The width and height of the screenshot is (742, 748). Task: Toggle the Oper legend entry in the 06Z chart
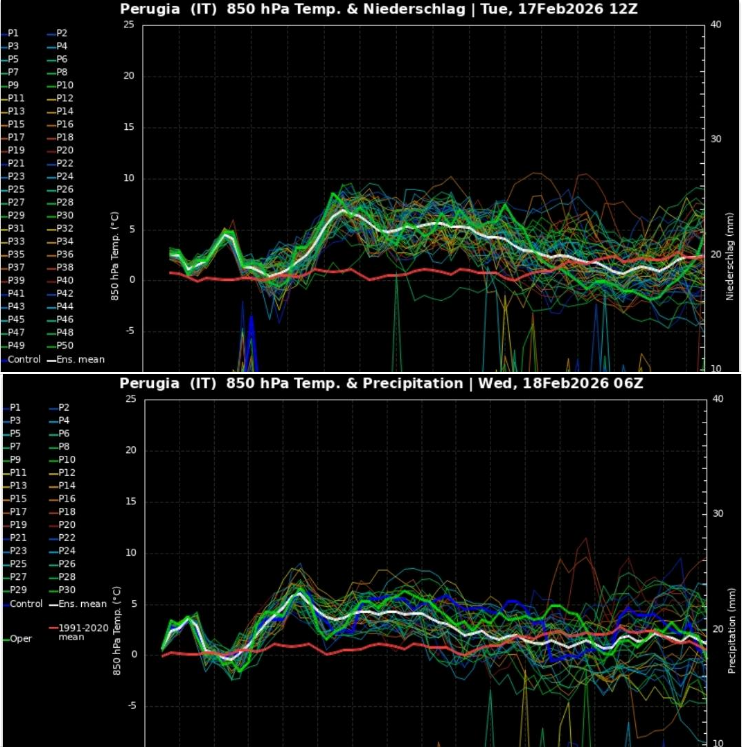point(21,638)
